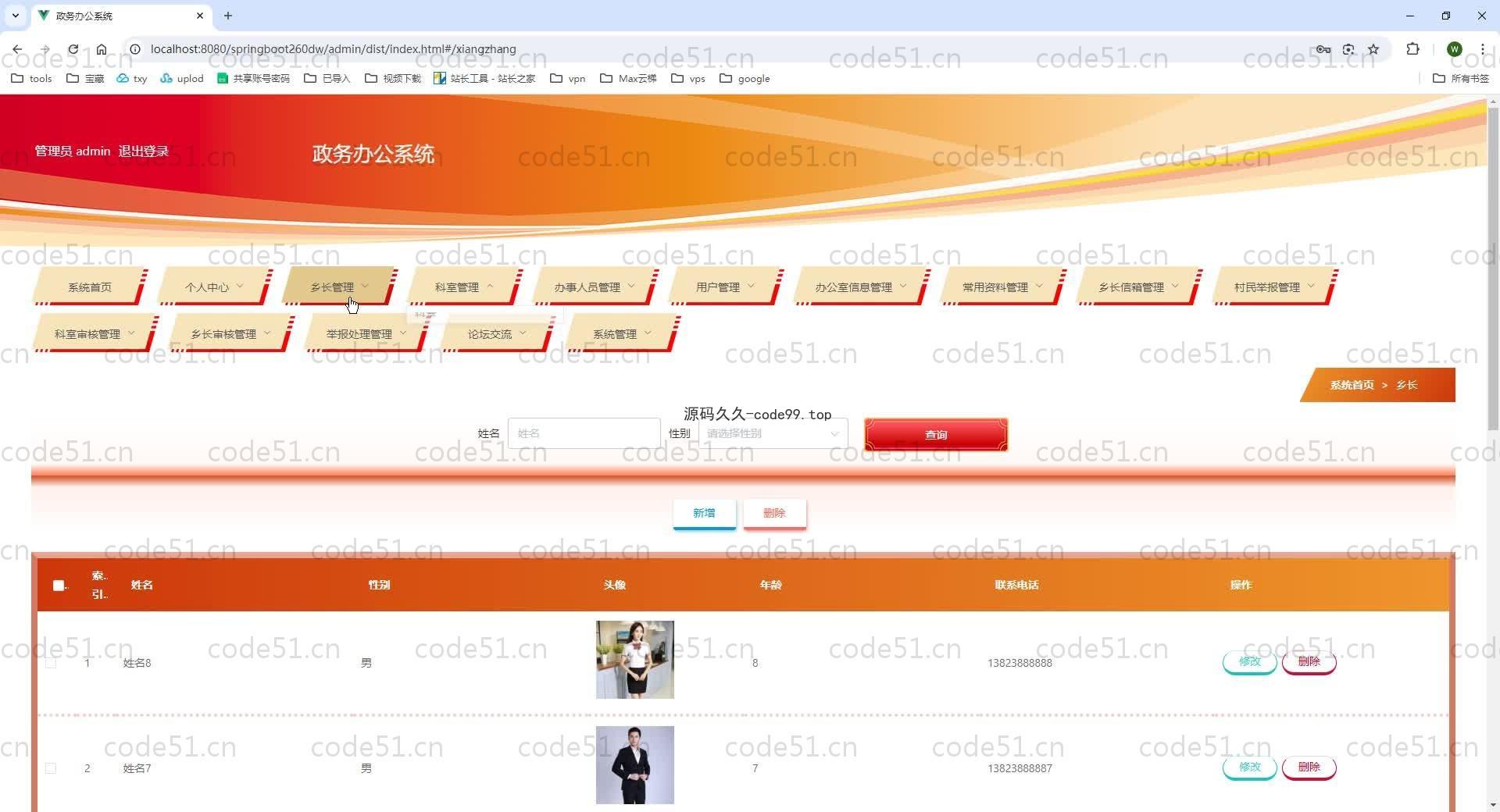The width and height of the screenshot is (1500, 812).
Task: Check the checkbox for row 姓名8
Action: tap(51, 663)
